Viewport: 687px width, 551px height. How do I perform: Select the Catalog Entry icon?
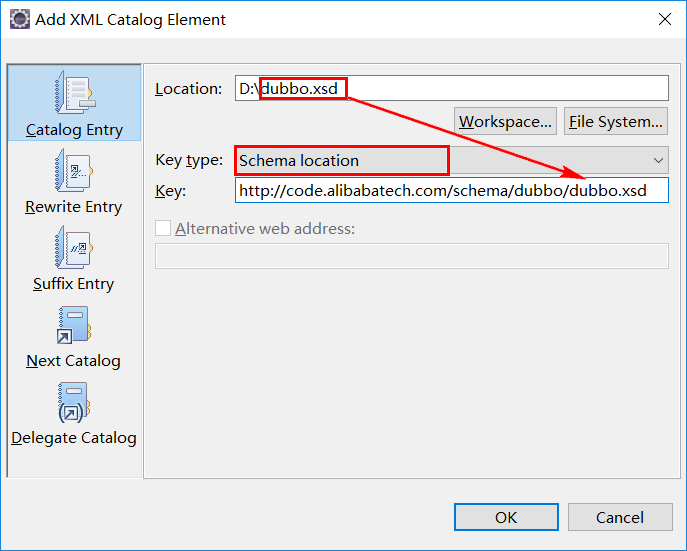pyautogui.click(x=75, y=92)
